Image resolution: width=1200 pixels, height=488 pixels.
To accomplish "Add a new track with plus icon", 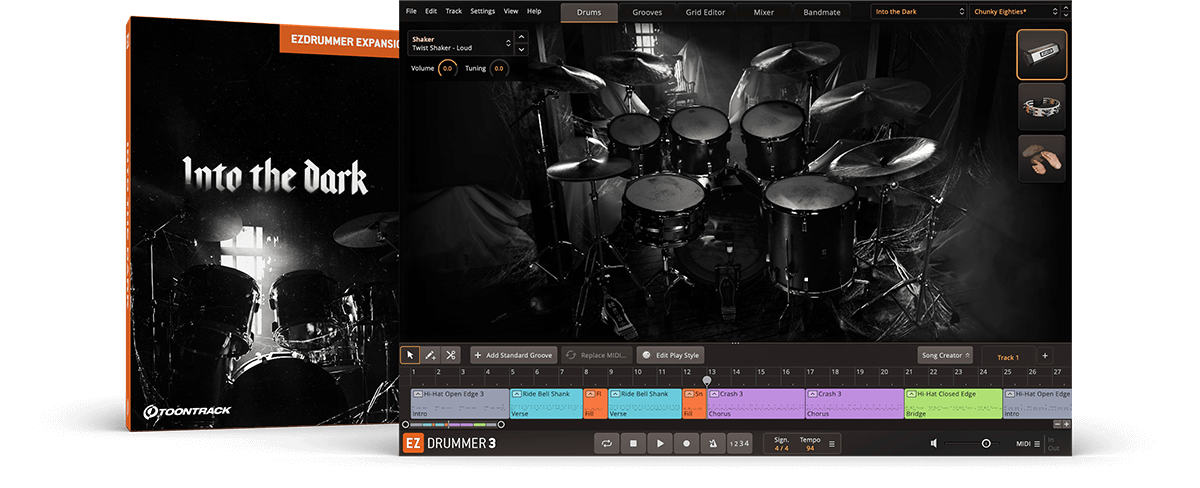I will (x=1044, y=356).
